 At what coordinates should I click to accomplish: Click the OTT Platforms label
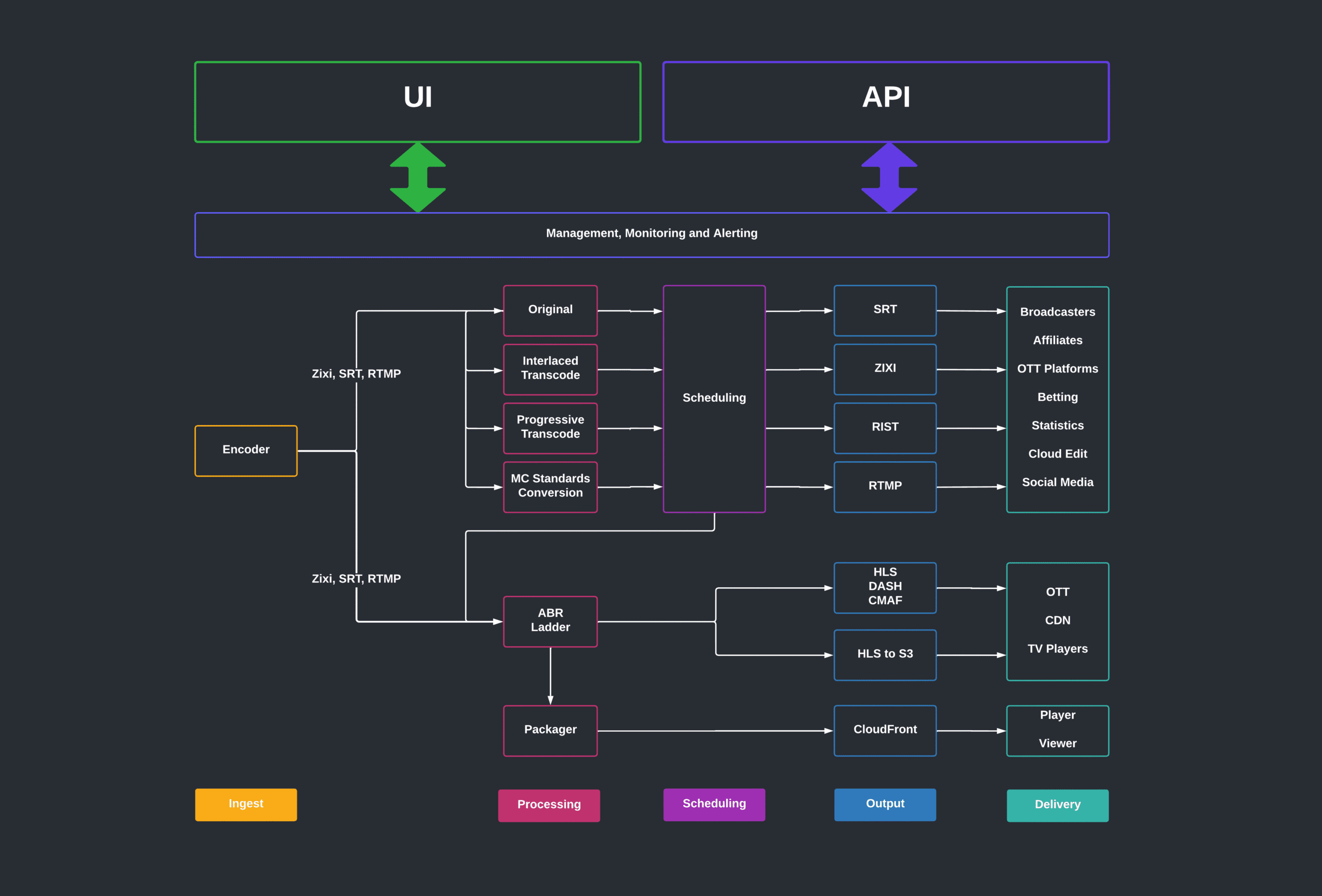click(1058, 369)
